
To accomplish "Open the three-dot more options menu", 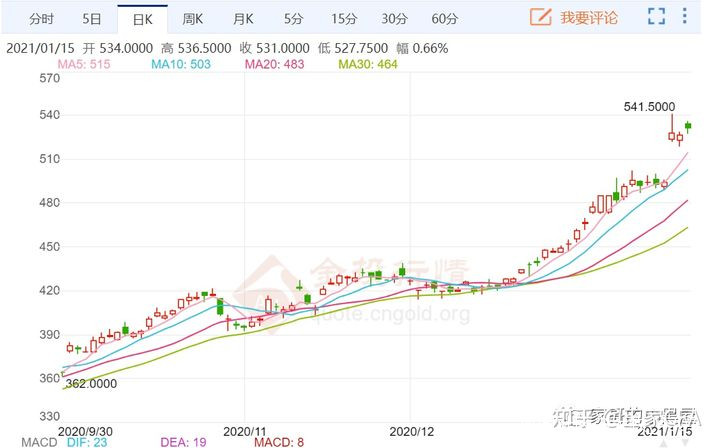I will point(685,16).
